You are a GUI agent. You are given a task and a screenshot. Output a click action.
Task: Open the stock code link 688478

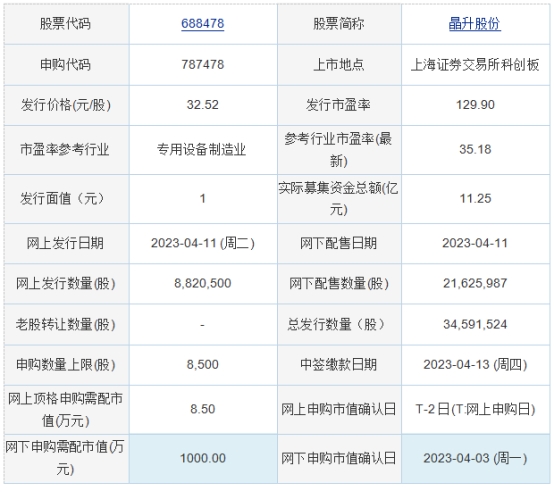coord(202,24)
